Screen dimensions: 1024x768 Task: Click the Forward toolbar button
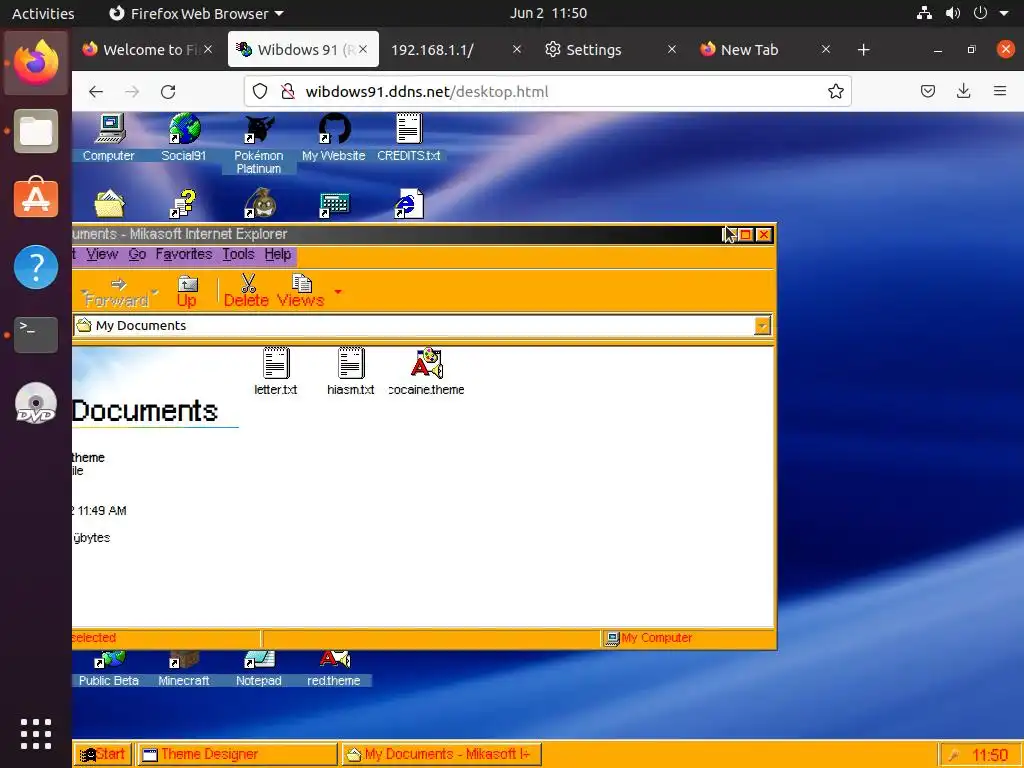pos(117,291)
